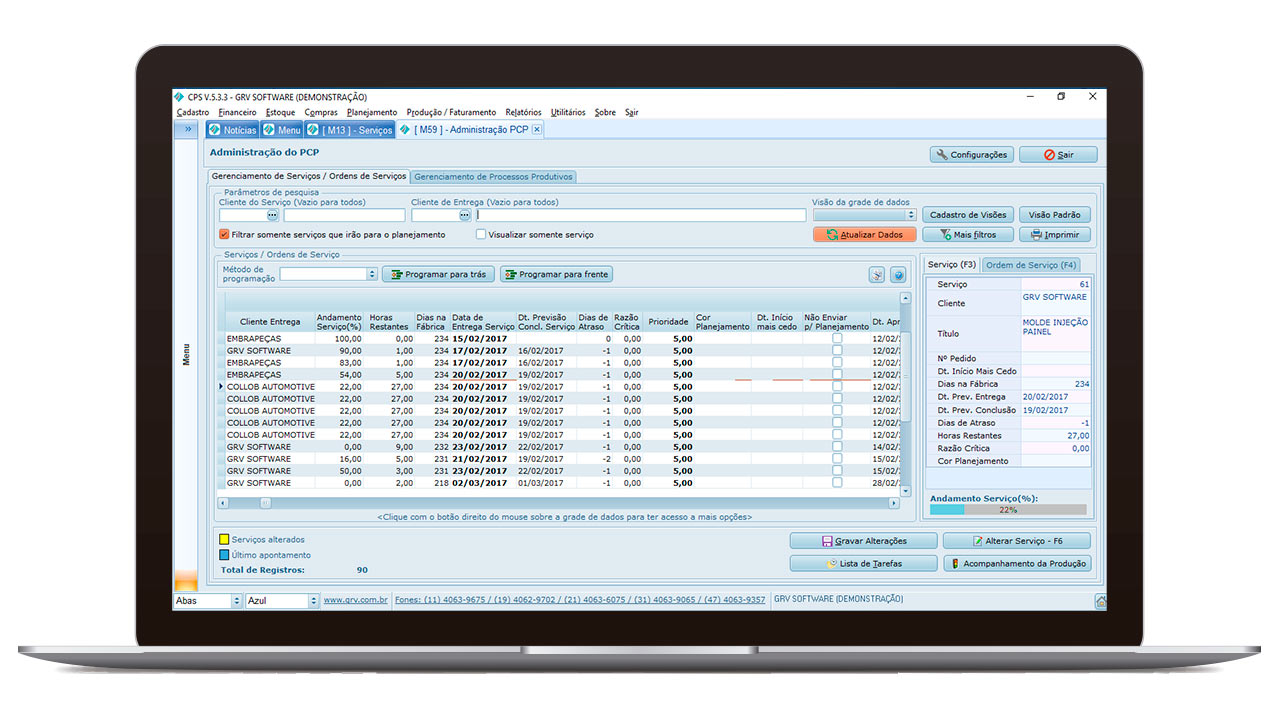The image size is (1280, 720).
Task: Click the tools icon right of Programar para frente
Action: click(876, 274)
